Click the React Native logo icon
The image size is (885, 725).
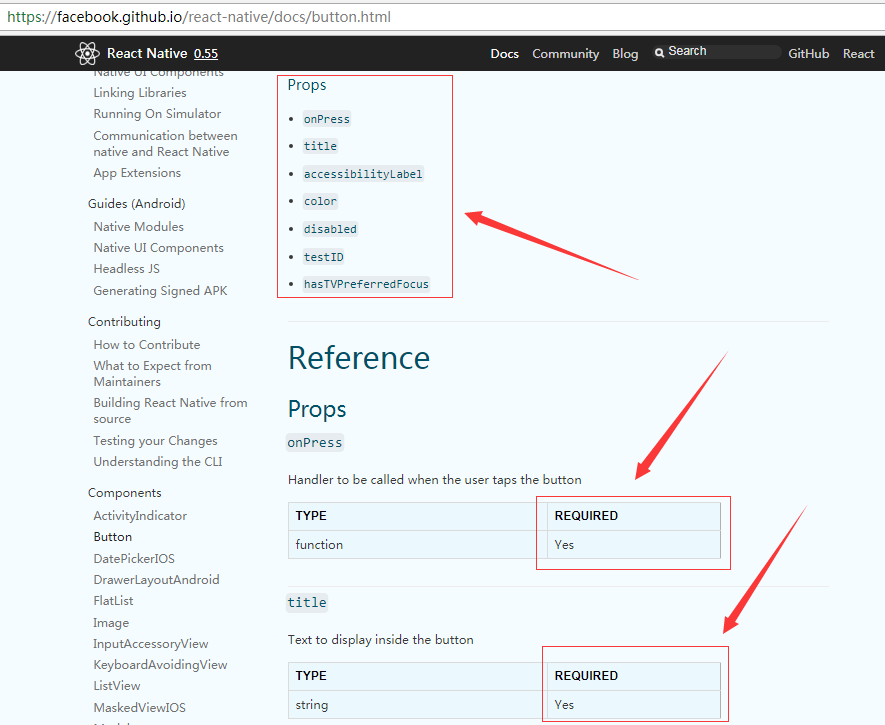click(88, 54)
